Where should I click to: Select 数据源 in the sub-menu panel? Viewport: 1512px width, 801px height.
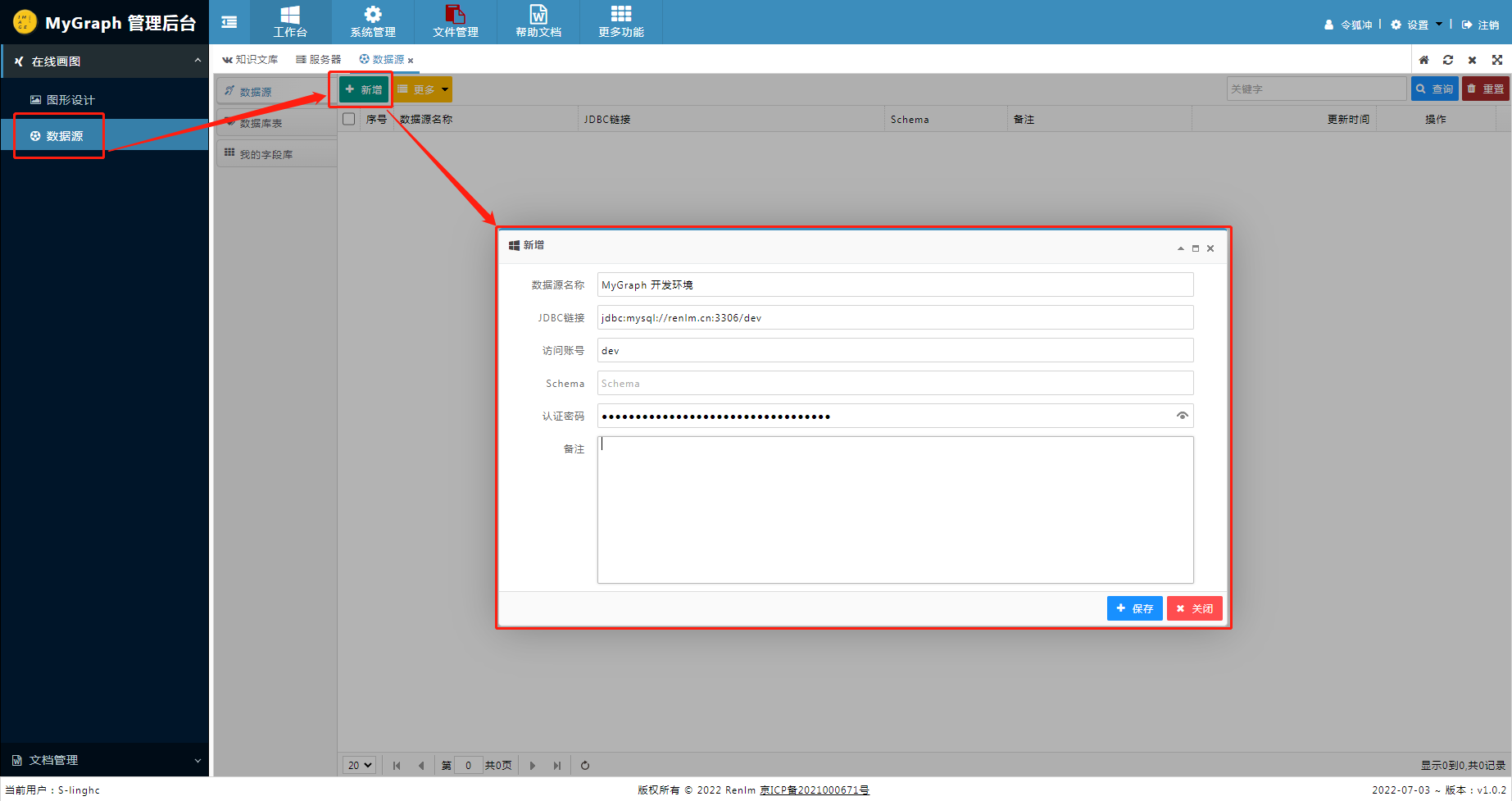click(277, 92)
